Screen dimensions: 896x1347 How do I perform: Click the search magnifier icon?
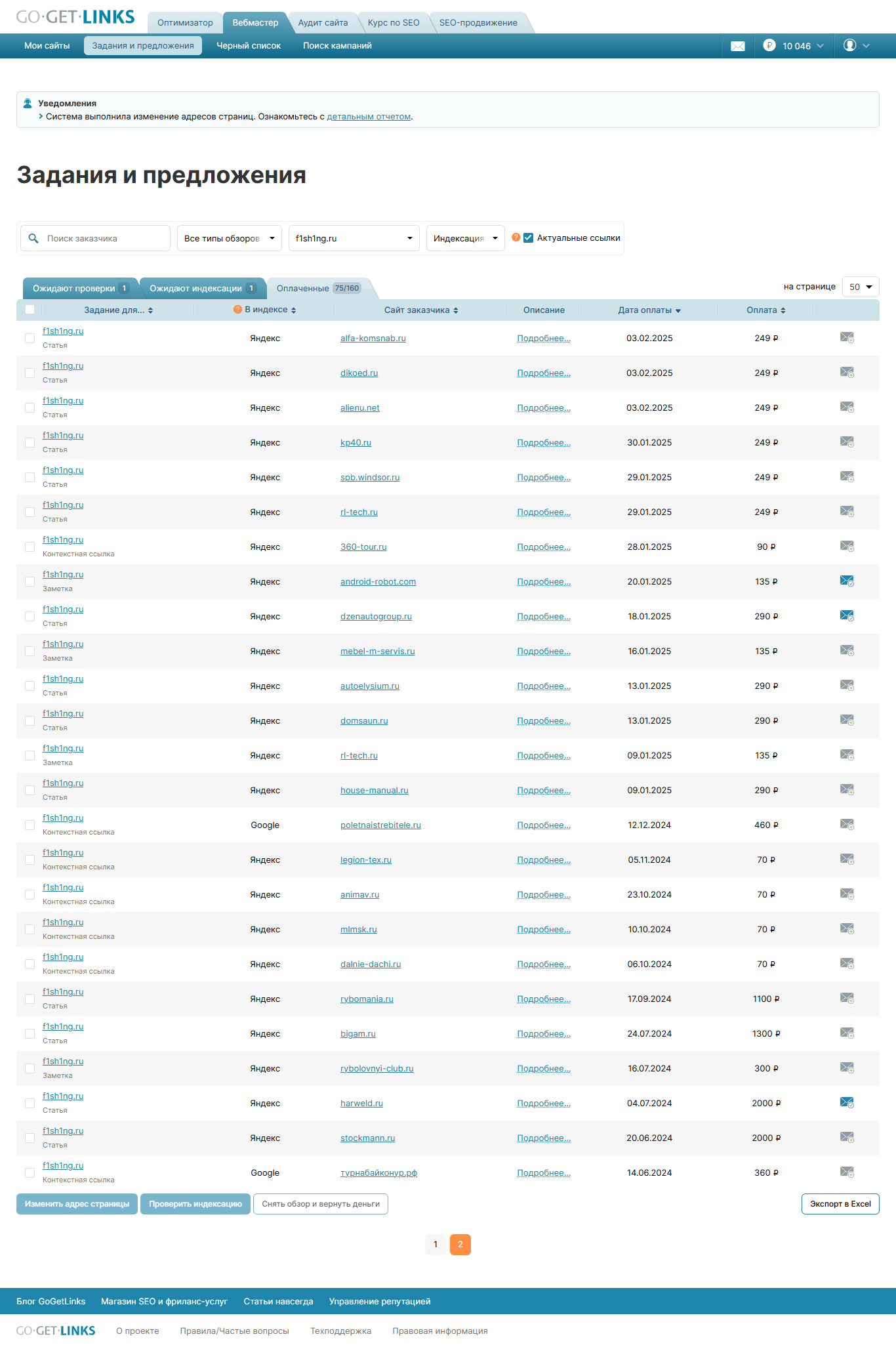(x=33, y=238)
